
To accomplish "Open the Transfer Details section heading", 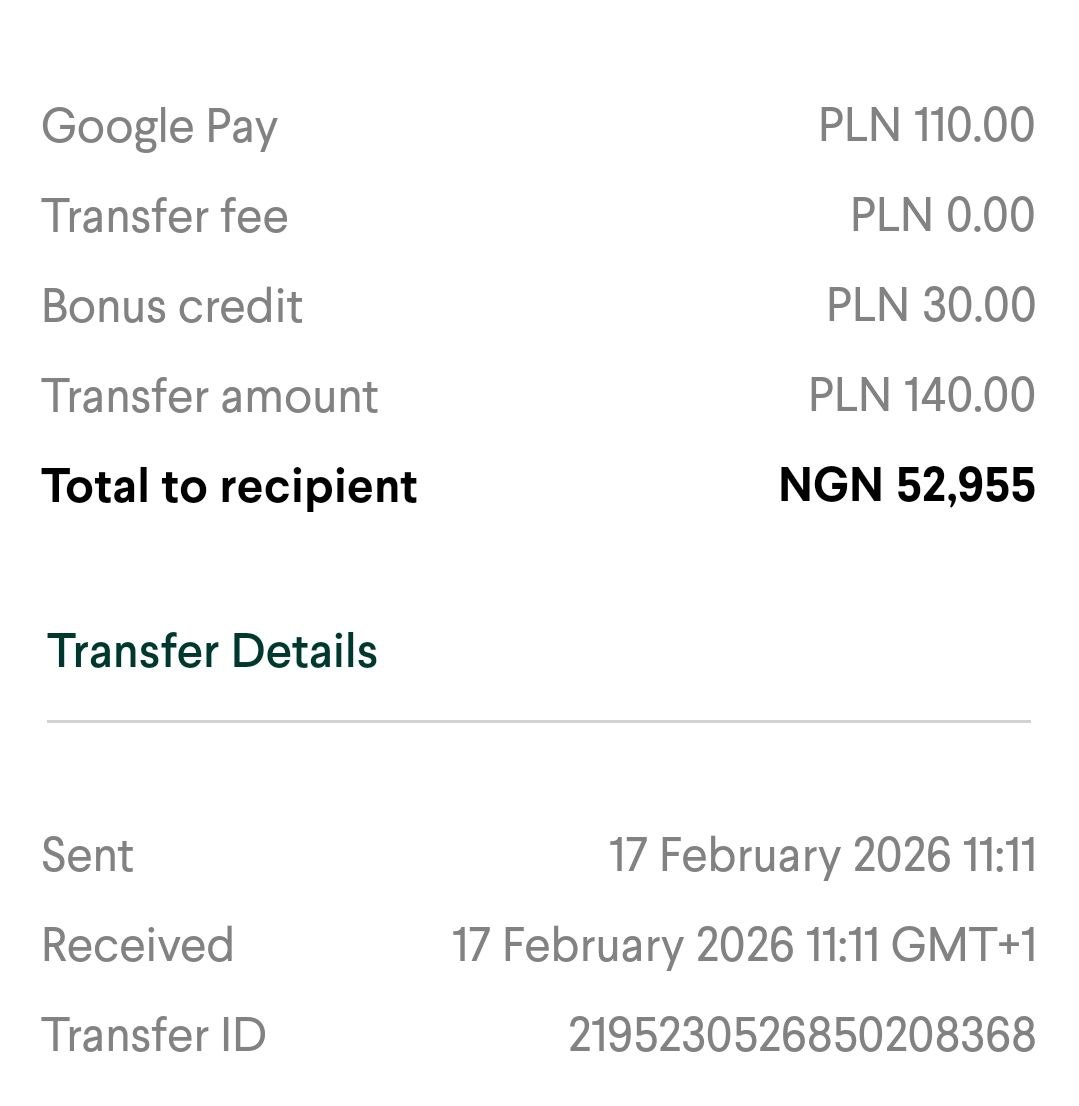I will click(x=212, y=651).
